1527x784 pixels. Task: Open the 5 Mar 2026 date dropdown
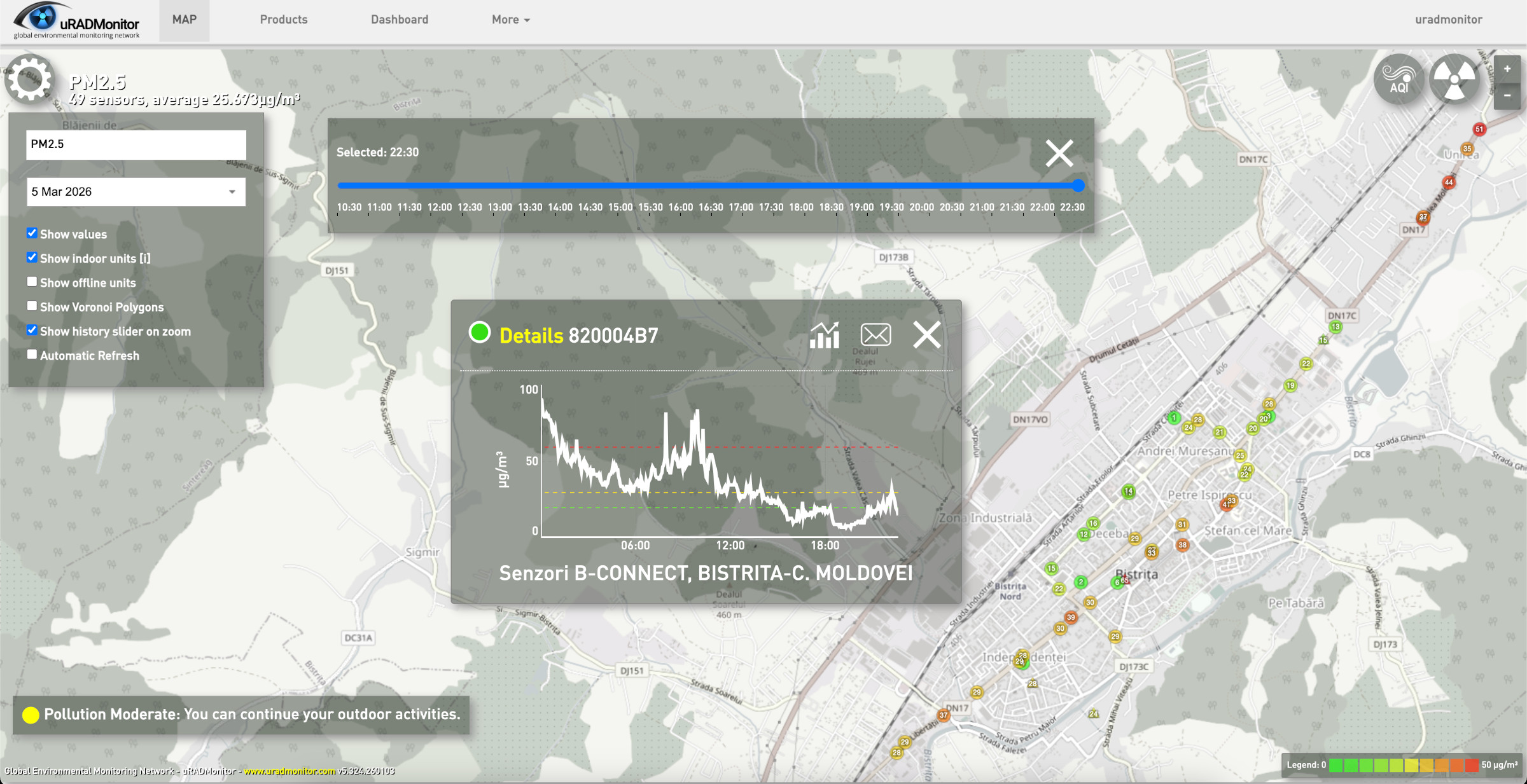pyautogui.click(x=136, y=192)
